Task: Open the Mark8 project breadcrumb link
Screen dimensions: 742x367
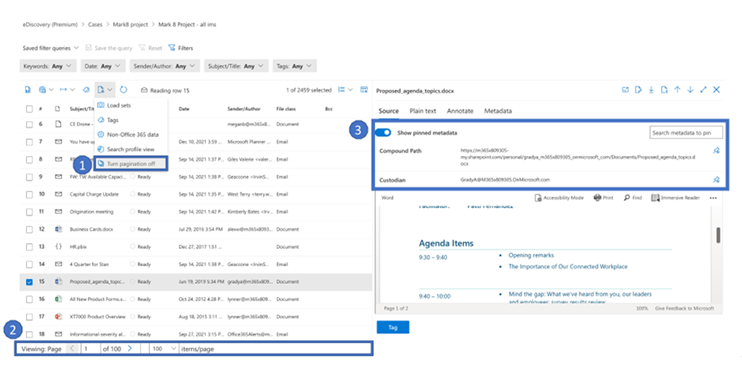Action: tap(130, 25)
